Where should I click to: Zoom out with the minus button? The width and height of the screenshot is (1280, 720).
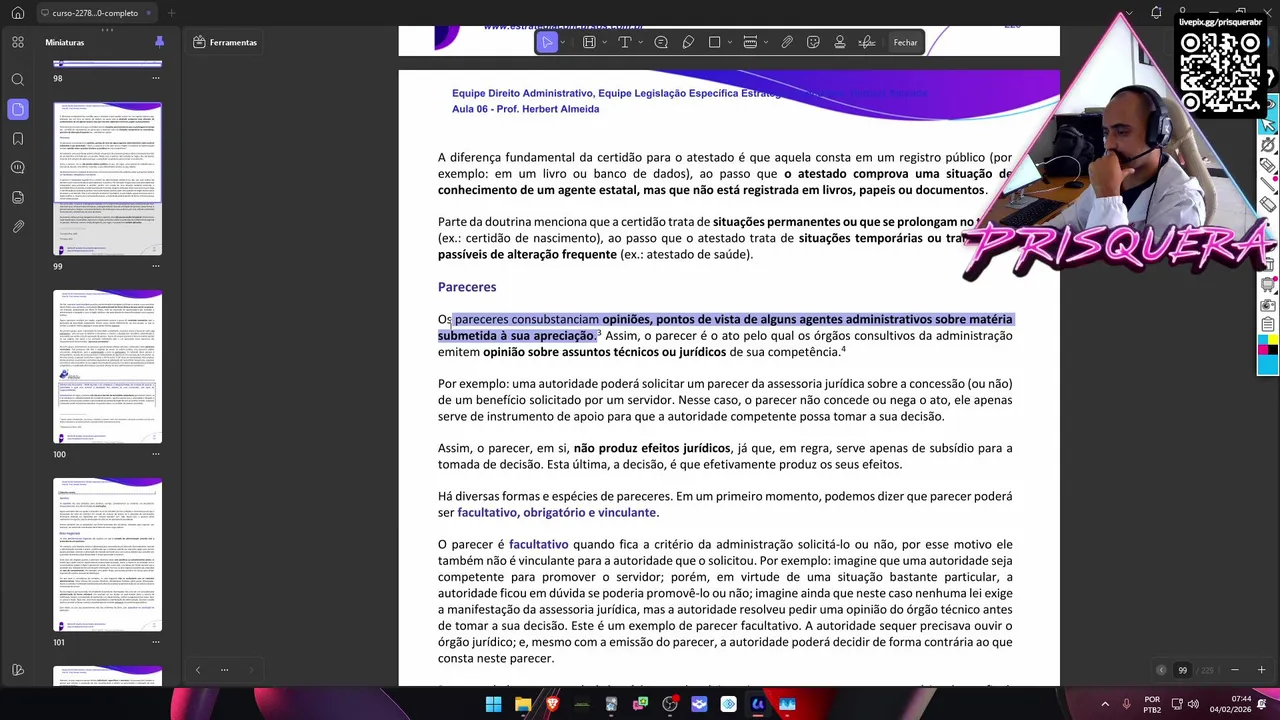point(1235,670)
